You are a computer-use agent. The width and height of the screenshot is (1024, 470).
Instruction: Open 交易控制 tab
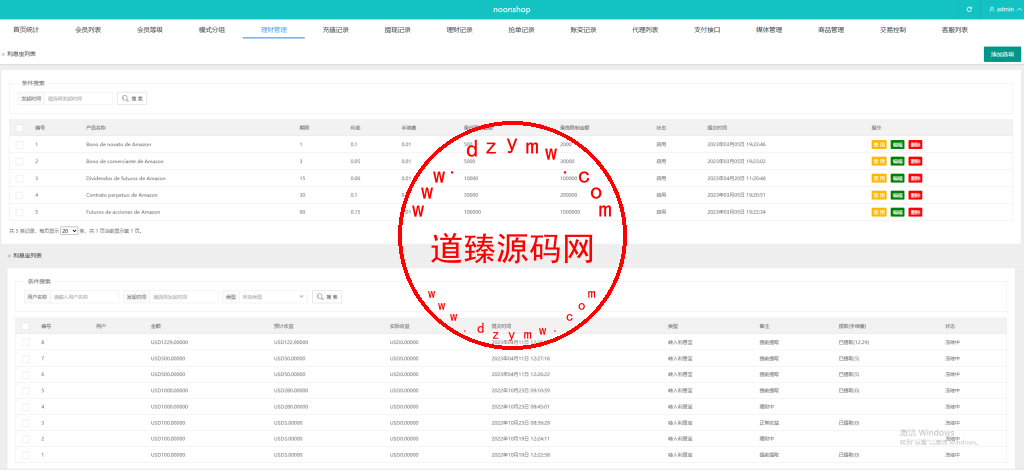click(893, 30)
